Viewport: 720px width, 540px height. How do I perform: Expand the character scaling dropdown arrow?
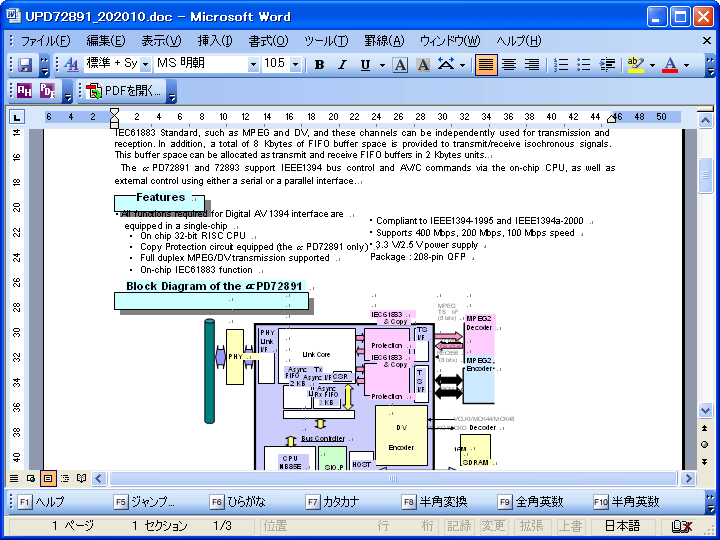462,65
